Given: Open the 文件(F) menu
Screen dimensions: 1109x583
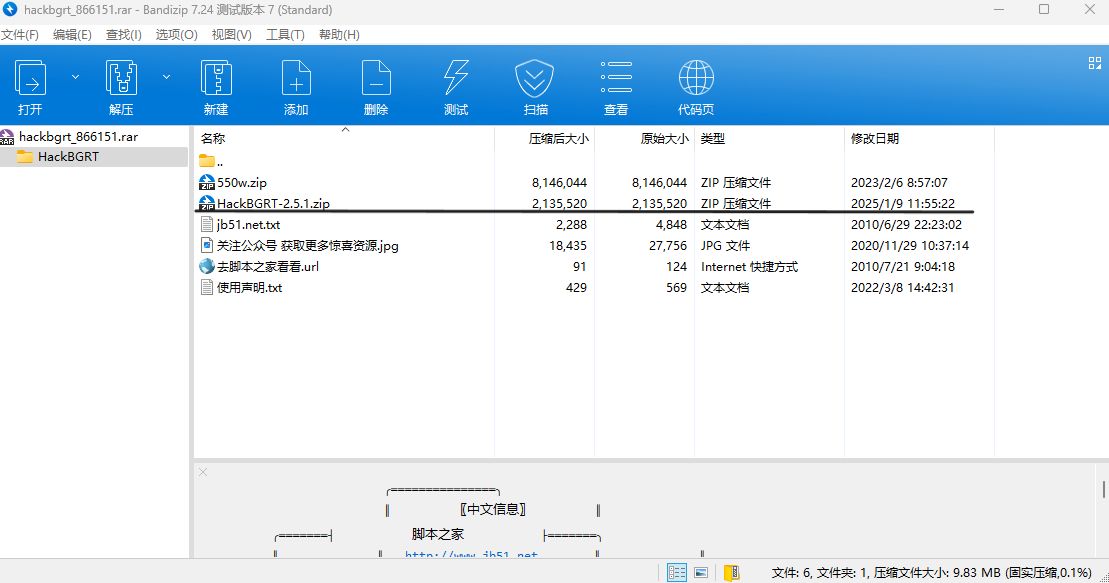Looking at the screenshot, I should click(20, 35).
